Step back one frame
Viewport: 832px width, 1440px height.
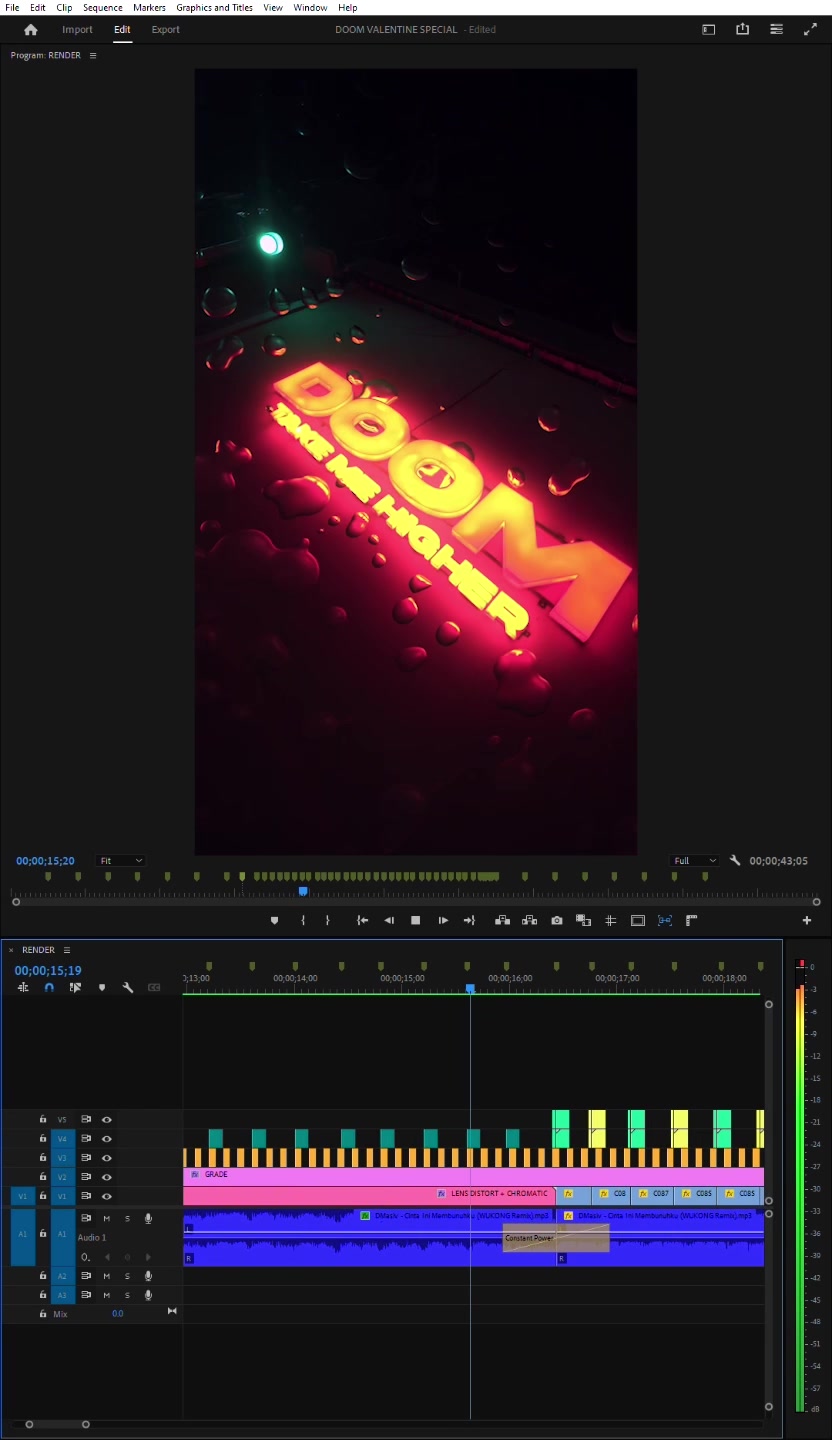point(389,921)
